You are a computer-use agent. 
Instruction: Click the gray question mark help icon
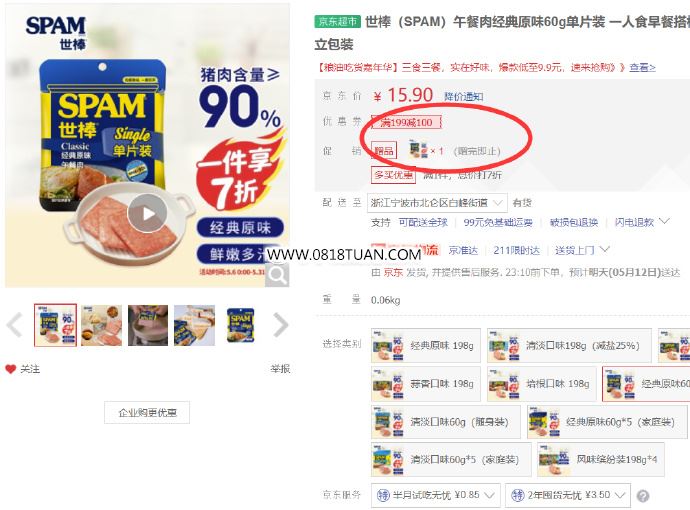(x=642, y=496)
